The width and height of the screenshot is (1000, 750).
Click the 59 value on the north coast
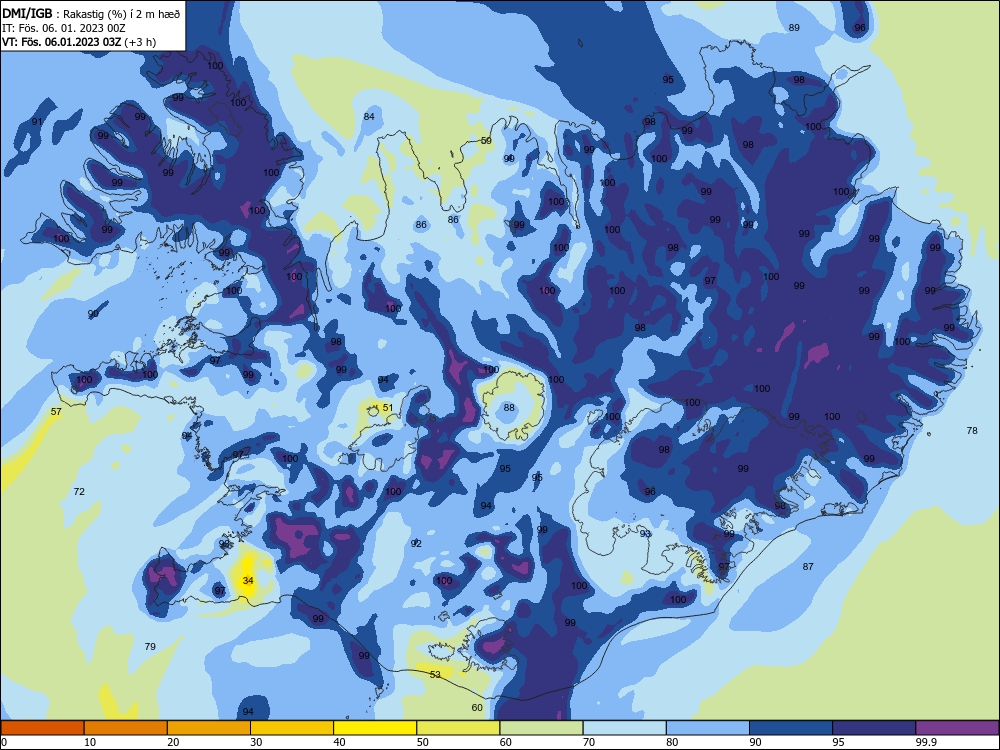pyautogui.click(x=486, y=140)
